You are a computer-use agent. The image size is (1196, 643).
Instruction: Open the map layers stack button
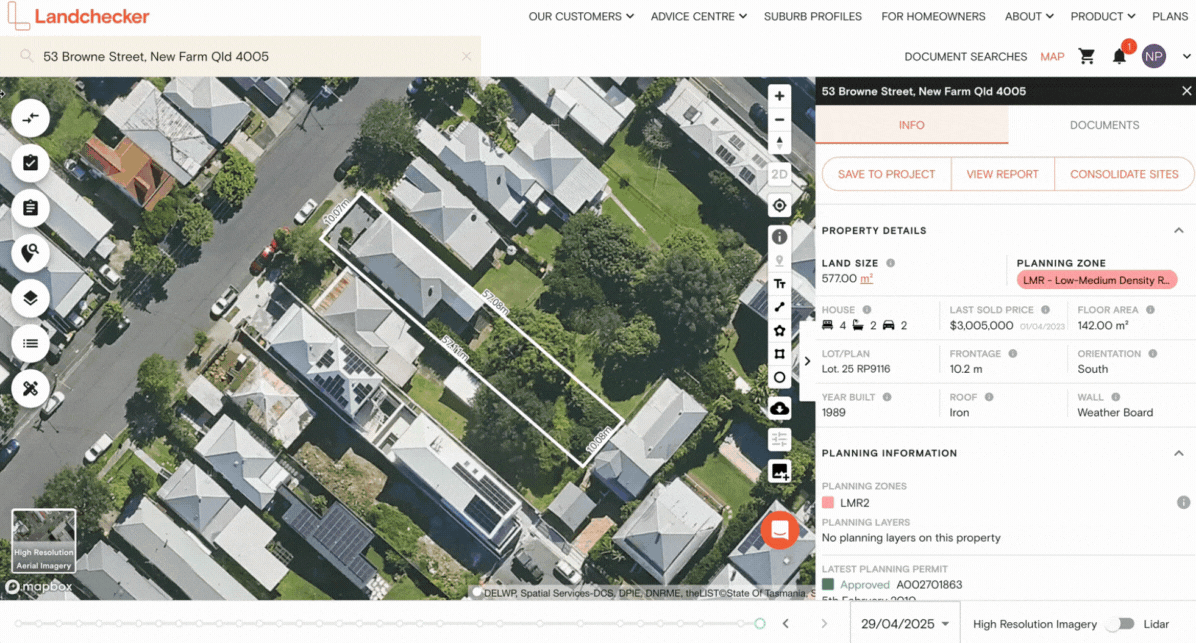pos(31,298)
